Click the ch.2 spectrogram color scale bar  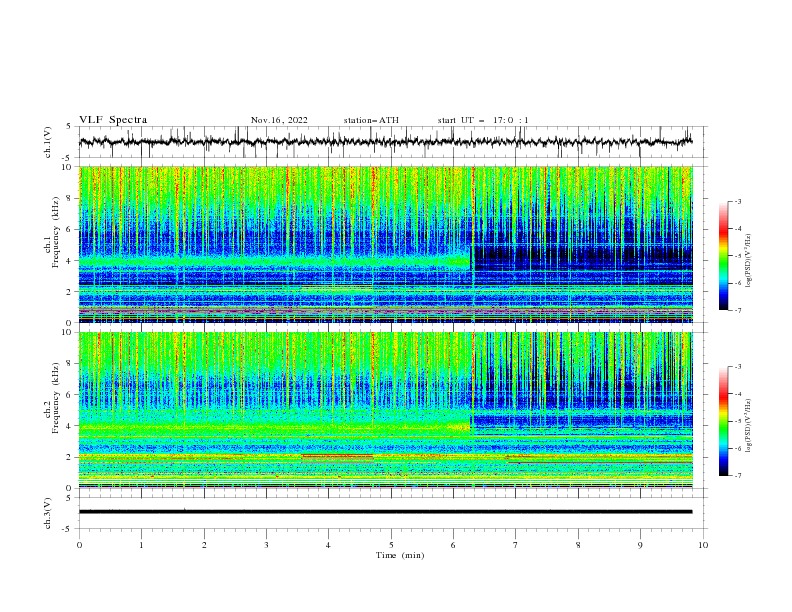point(724,421)
